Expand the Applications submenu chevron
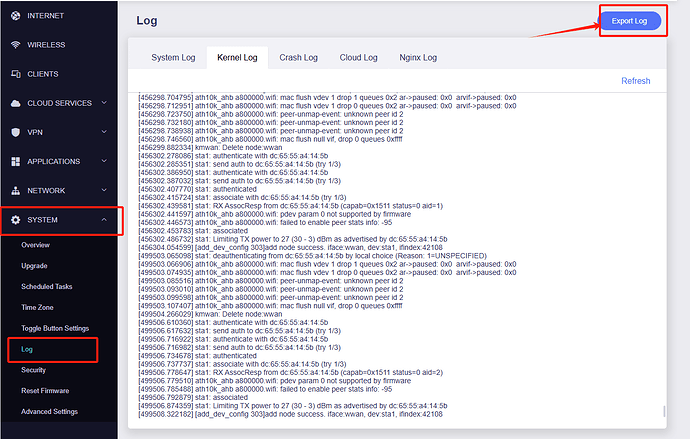690x439 pixels. 104,161
